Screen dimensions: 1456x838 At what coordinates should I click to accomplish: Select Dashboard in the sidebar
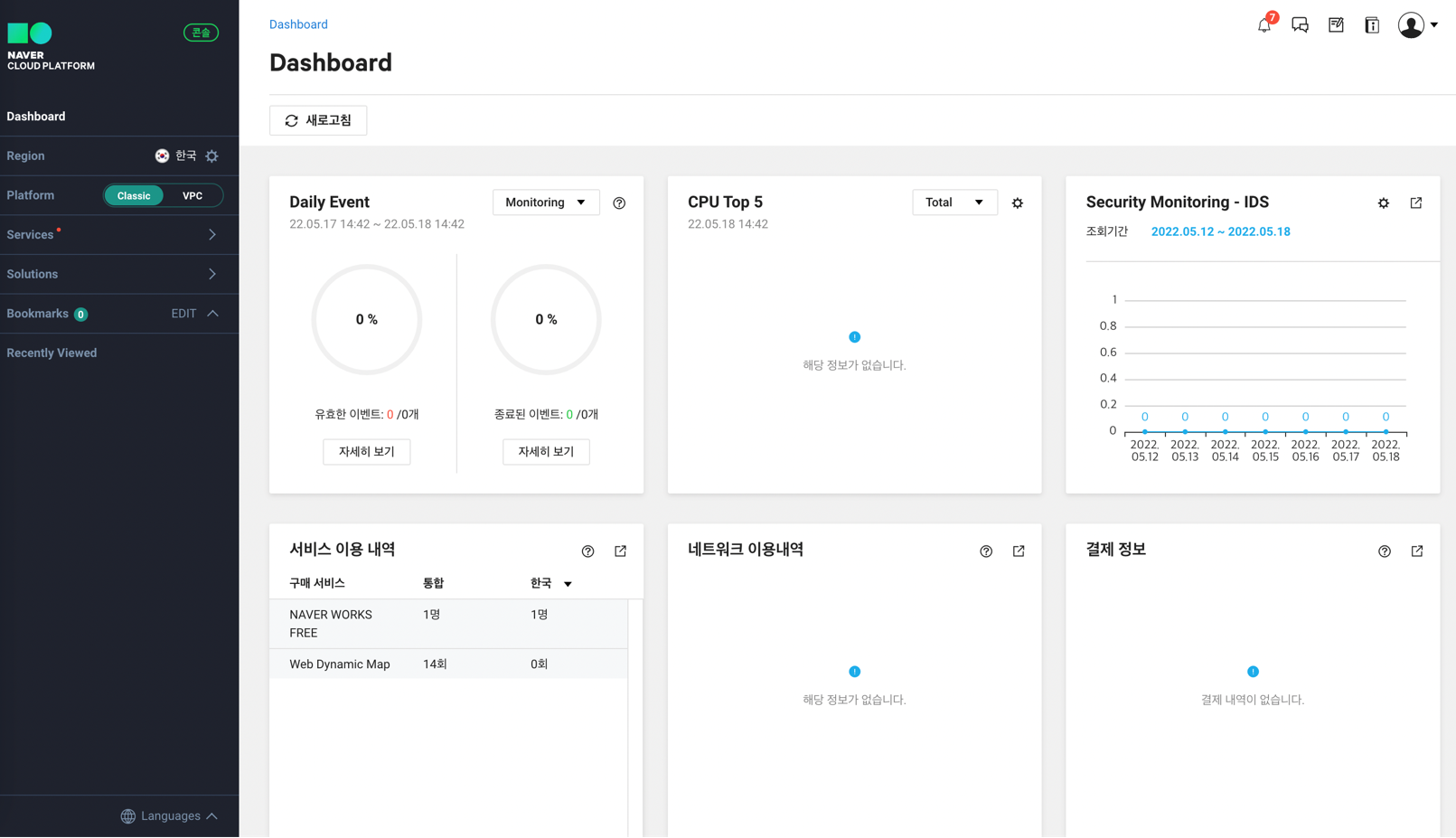pos(36,116)
